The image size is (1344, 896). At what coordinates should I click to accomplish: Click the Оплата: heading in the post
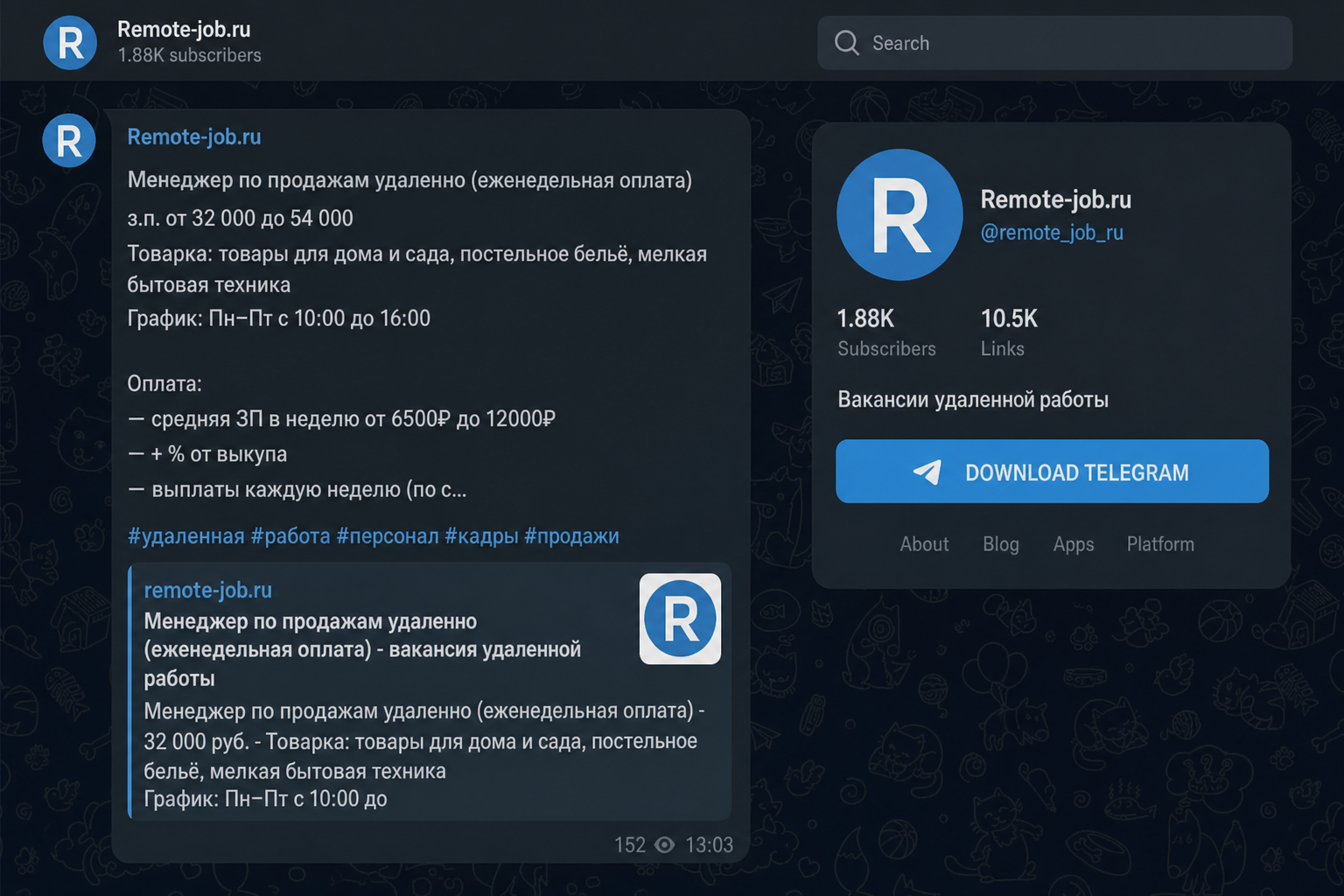point(164,383)
